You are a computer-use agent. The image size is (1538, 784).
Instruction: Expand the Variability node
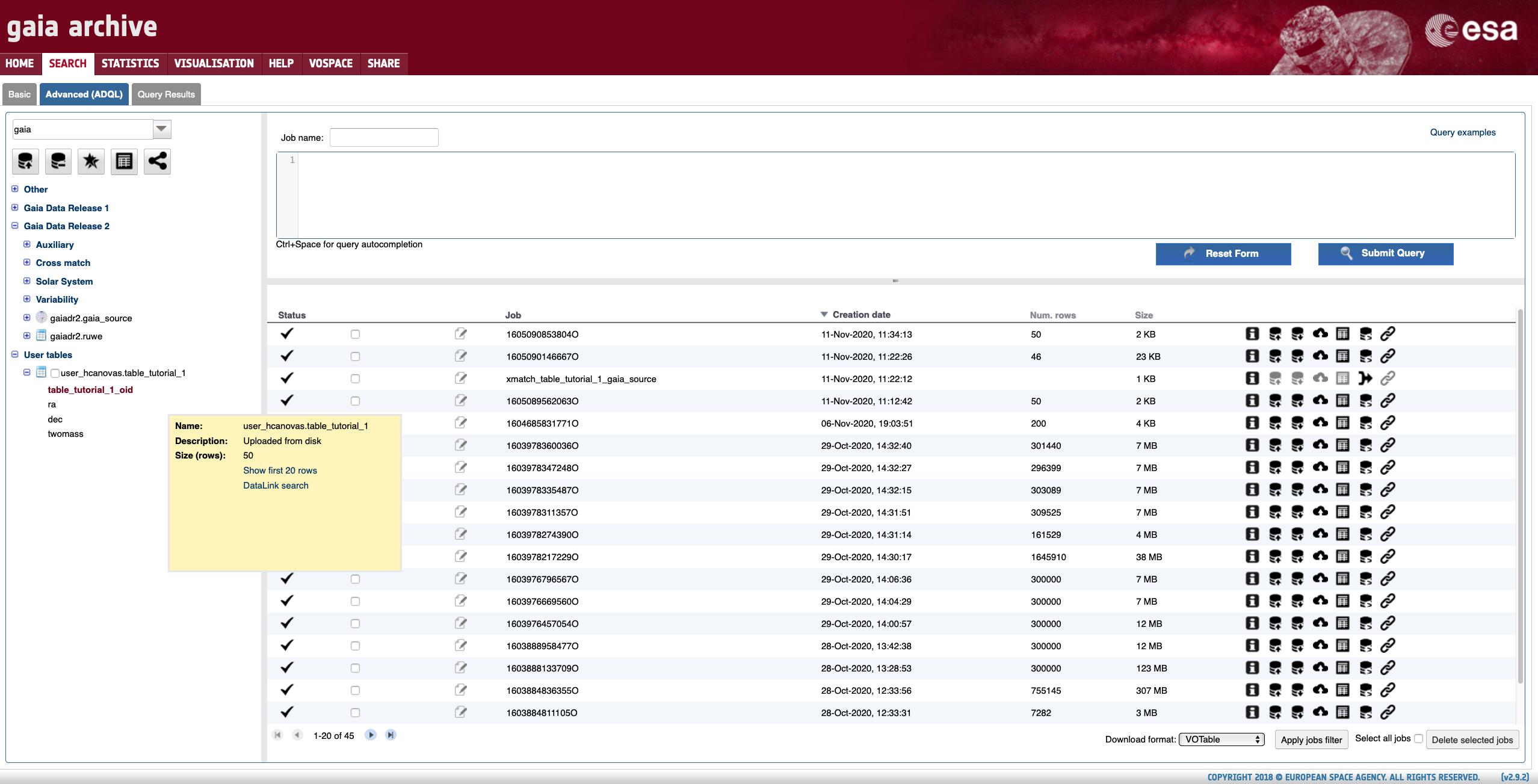pos(27,299)
